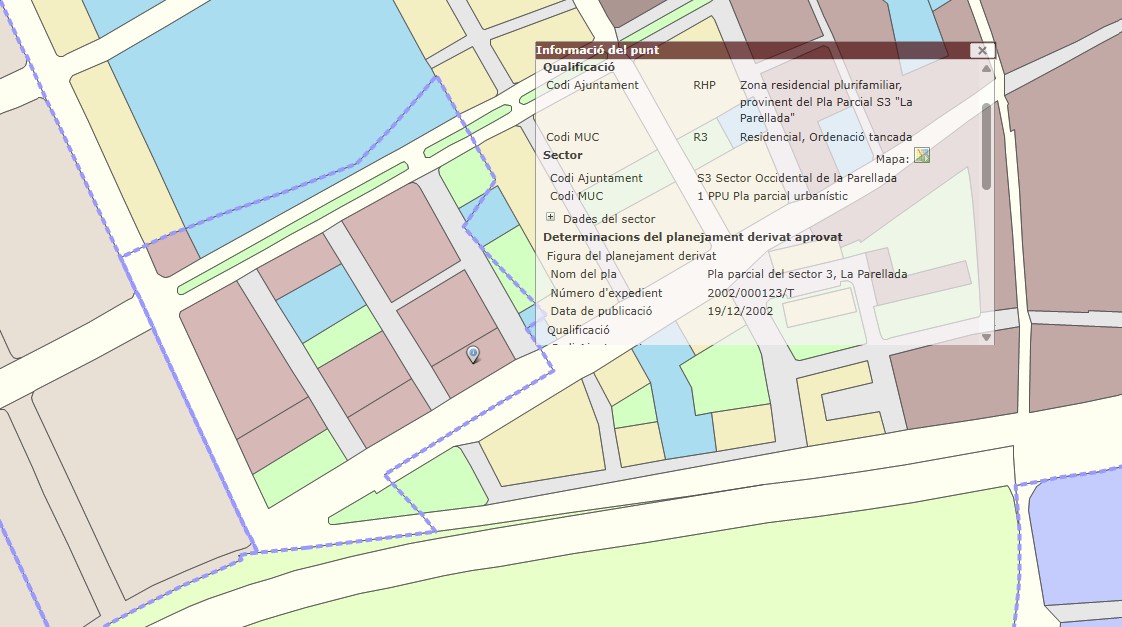This screenshot has height=627, width=1122.
Task: Click the plan name Pla parcial del sector 3
Action: coord(806,274)
